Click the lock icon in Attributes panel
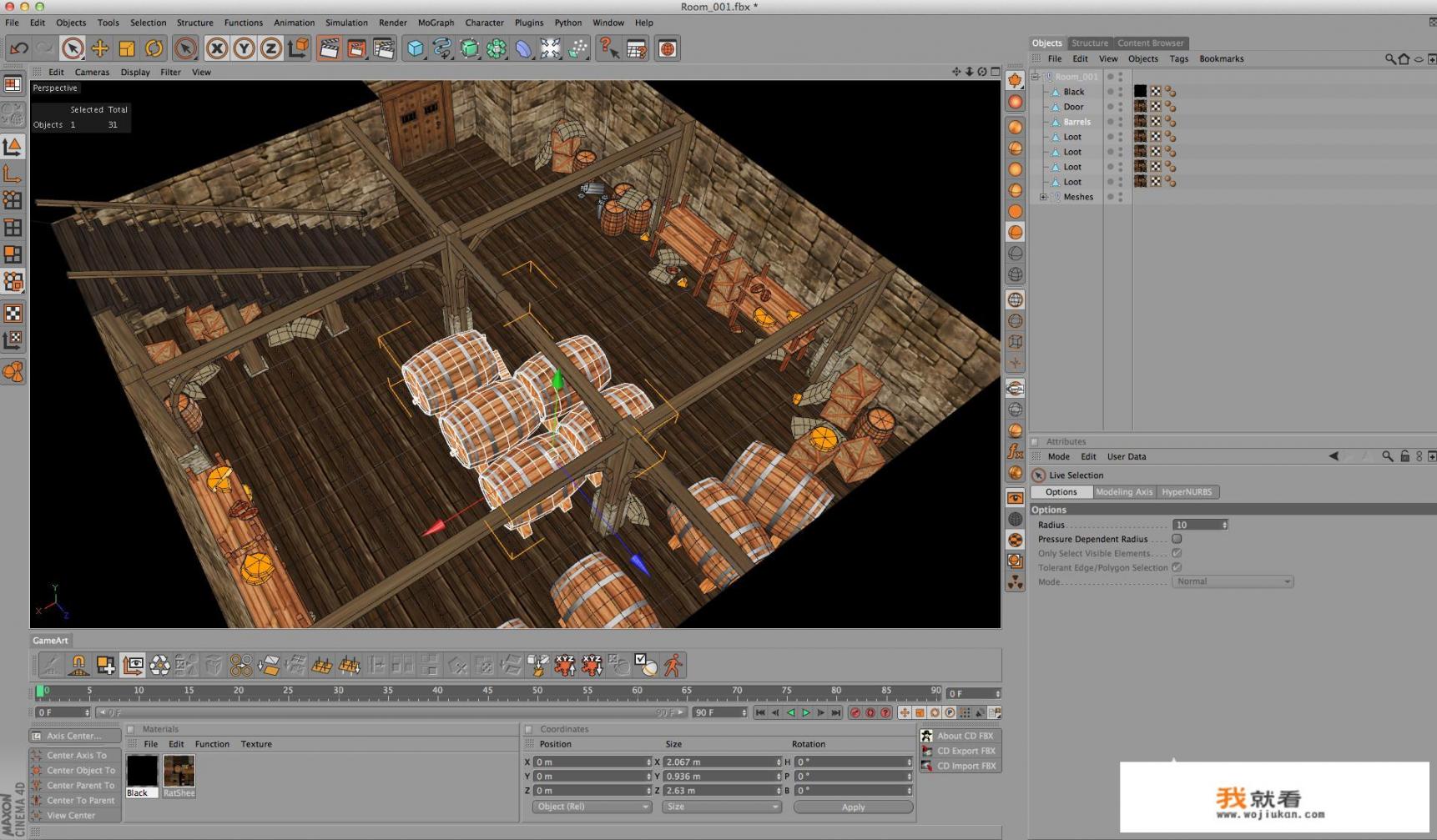The height and width of the screenshot is (840, 1437). [1404, 456]
